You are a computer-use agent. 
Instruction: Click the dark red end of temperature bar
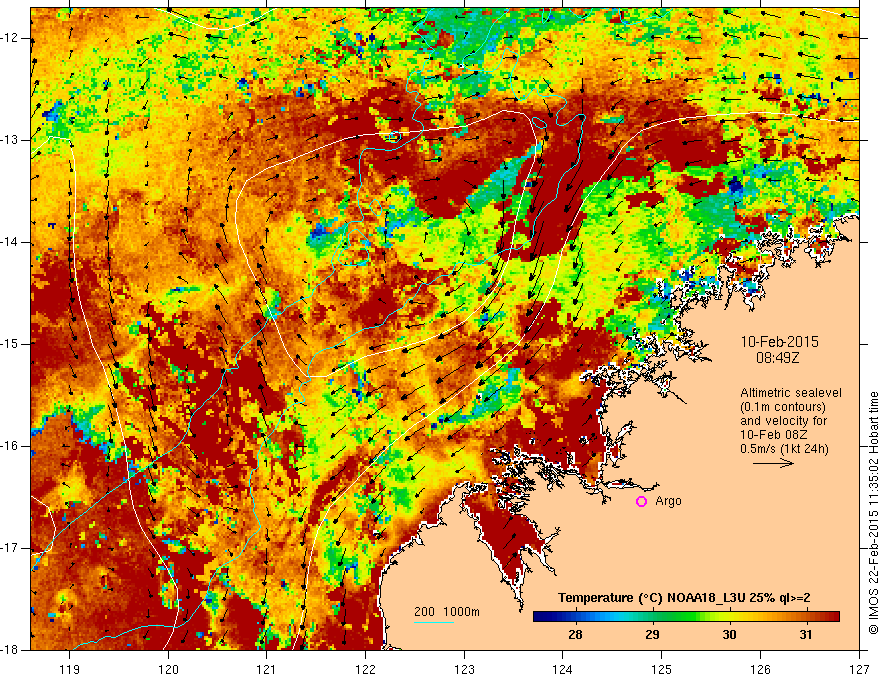pos(835,617)
